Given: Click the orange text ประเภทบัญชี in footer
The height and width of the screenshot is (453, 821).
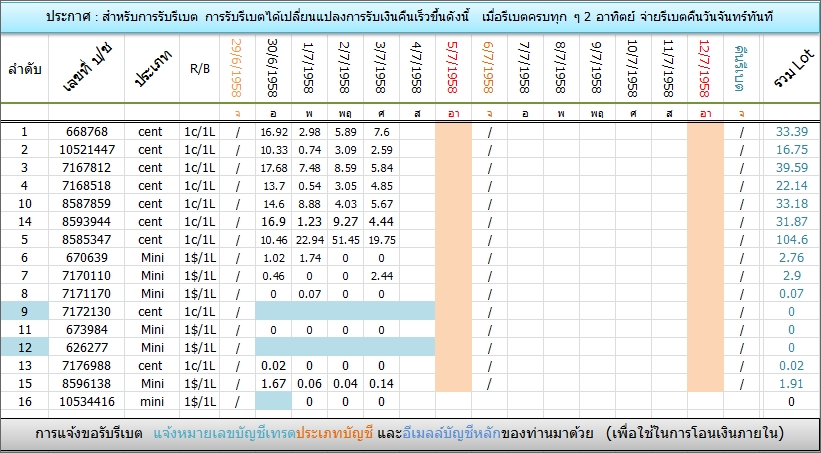Looking at the screenshot, I should point(334,434).
